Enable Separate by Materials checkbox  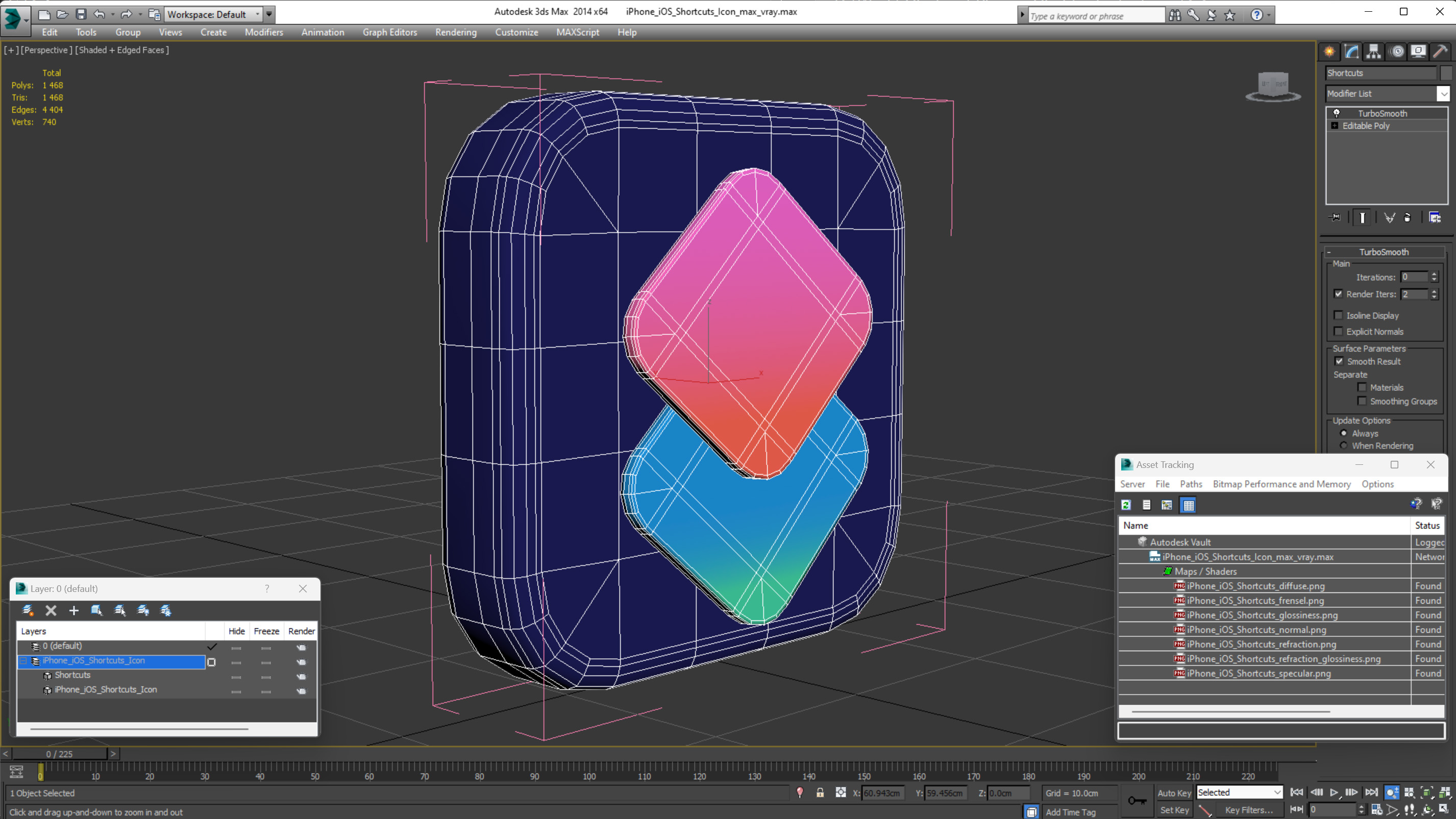pyautogui.click(x=1362, y=387)
